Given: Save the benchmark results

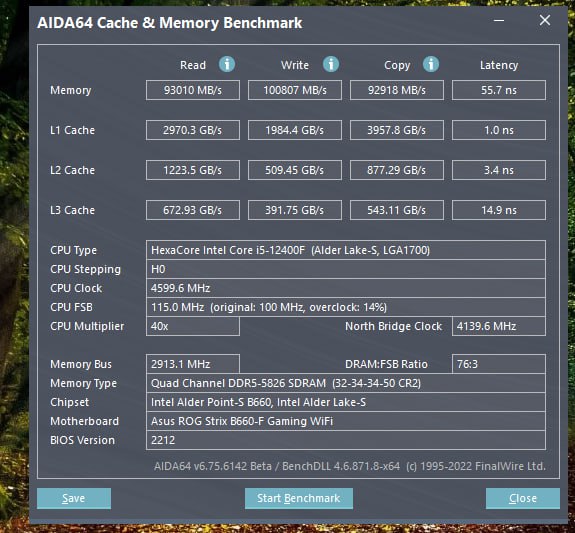Looking at the screenshot, I should 74,498.
